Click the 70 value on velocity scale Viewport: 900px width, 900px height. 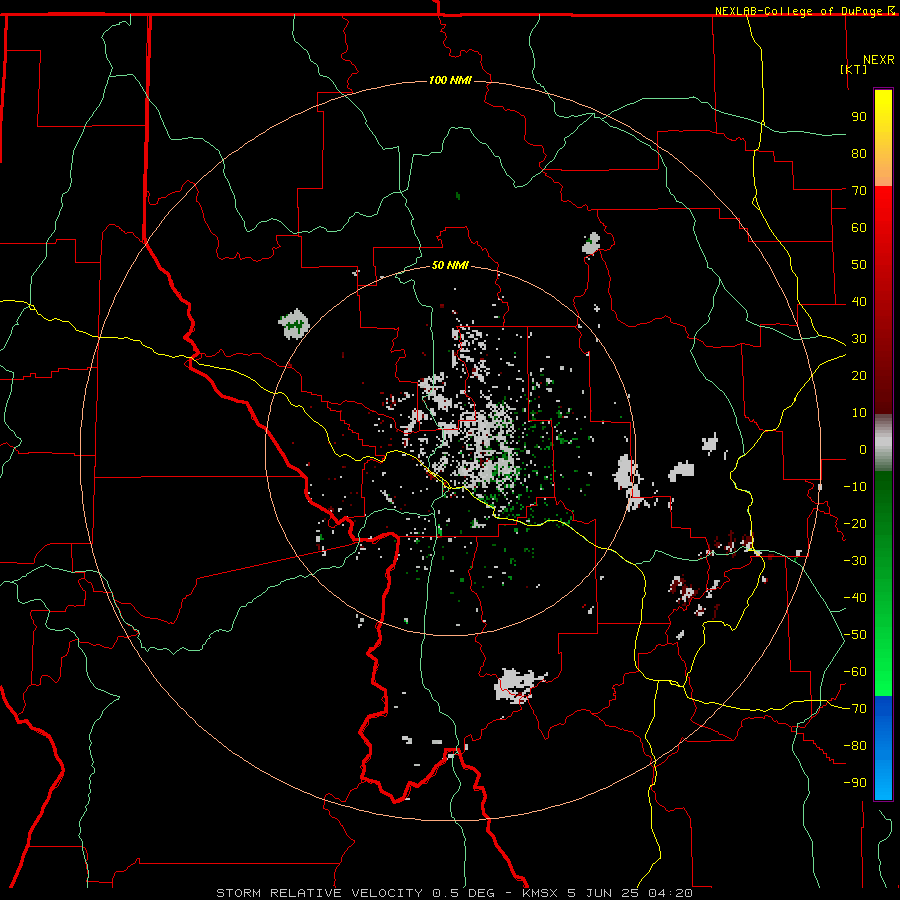pos(859,191)
